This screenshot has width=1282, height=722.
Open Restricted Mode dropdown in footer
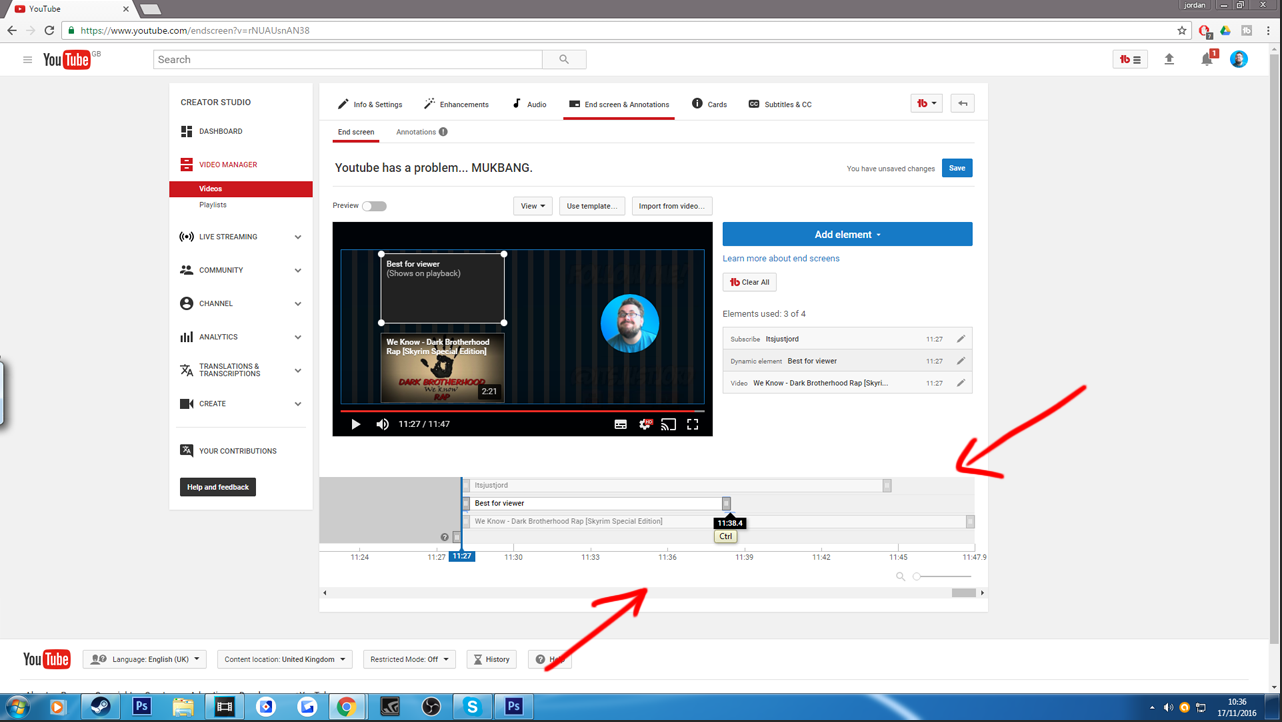pos(408,659)
